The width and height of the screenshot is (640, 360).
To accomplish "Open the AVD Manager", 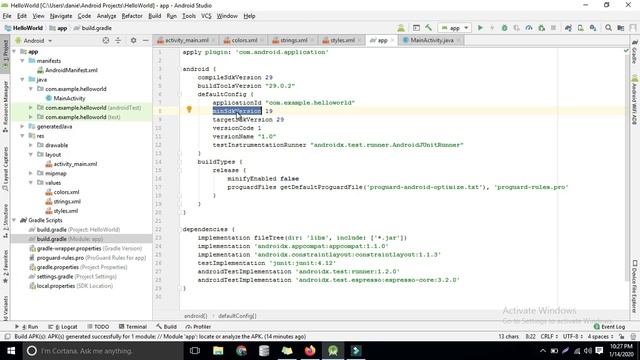I will (x=580, y=28).
